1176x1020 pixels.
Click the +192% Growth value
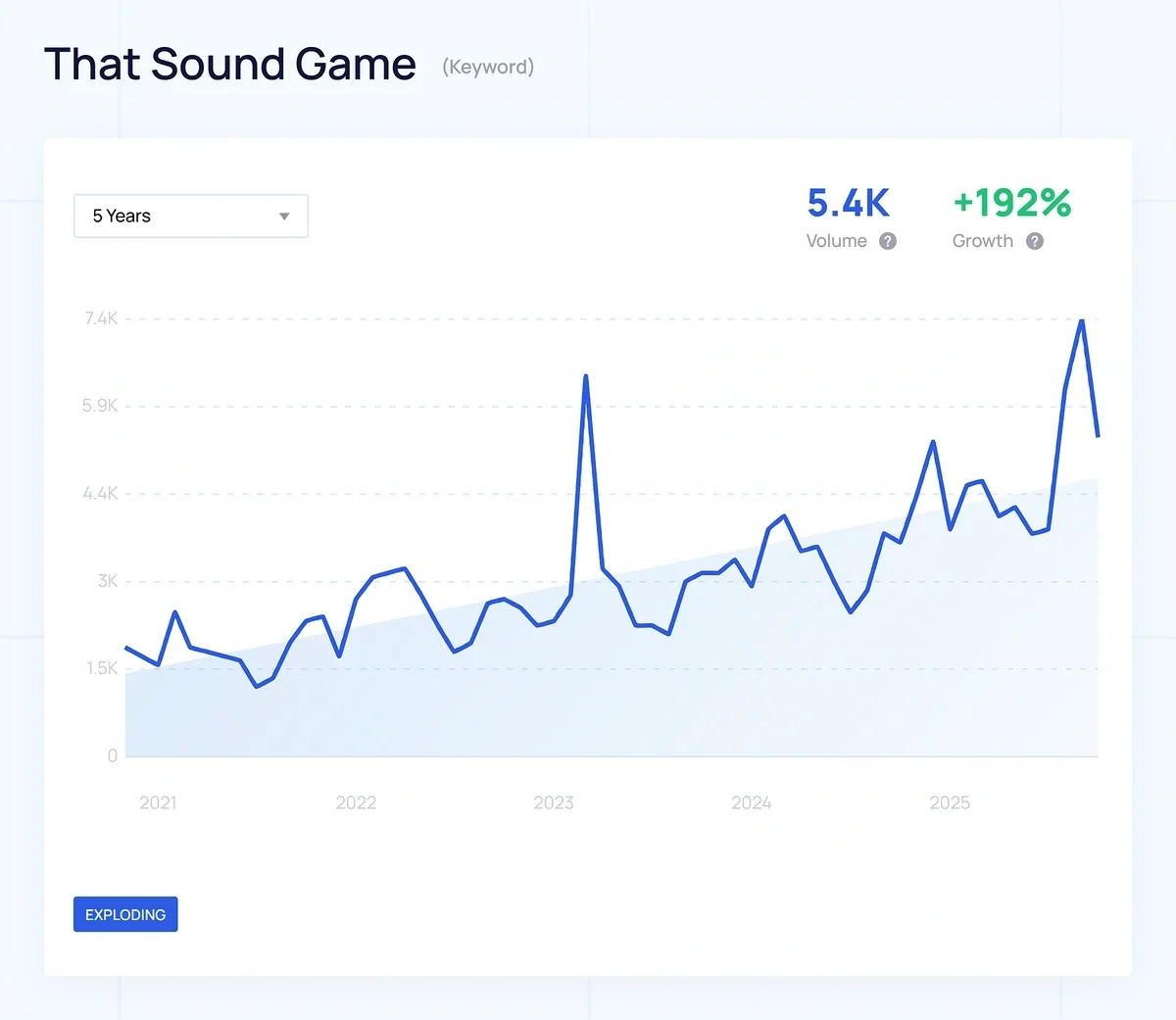click(x=1011, y=203)
